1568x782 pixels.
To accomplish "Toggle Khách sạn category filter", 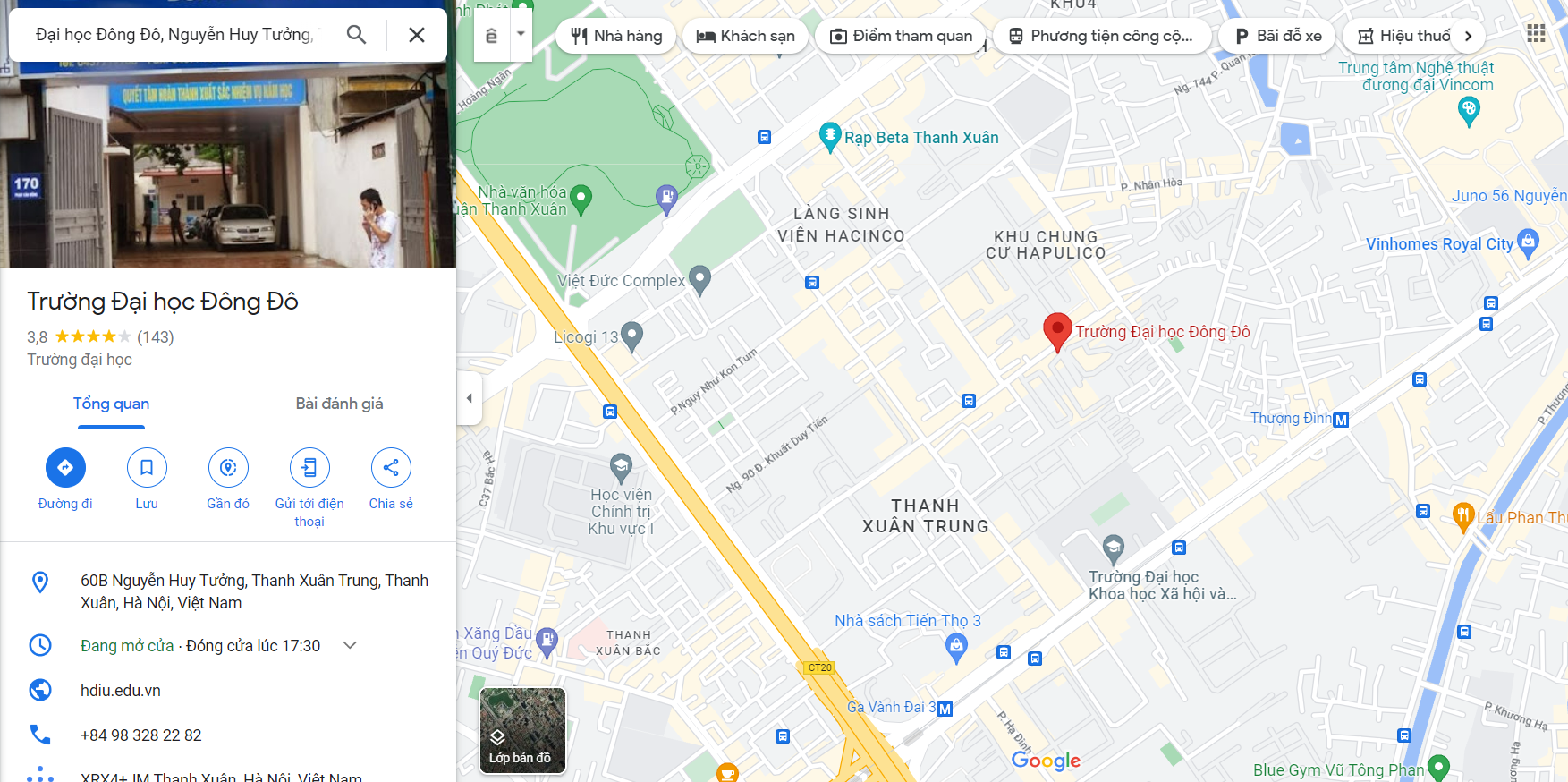I will tap(745, 36).
